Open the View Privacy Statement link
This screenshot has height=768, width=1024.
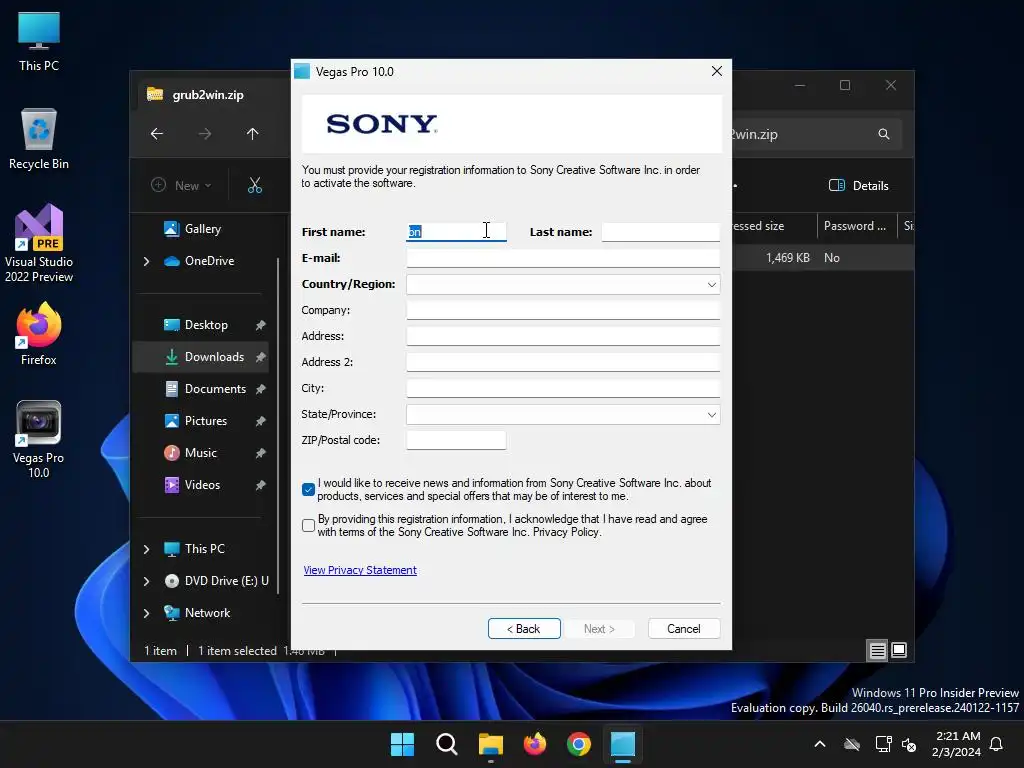(360, 570)
